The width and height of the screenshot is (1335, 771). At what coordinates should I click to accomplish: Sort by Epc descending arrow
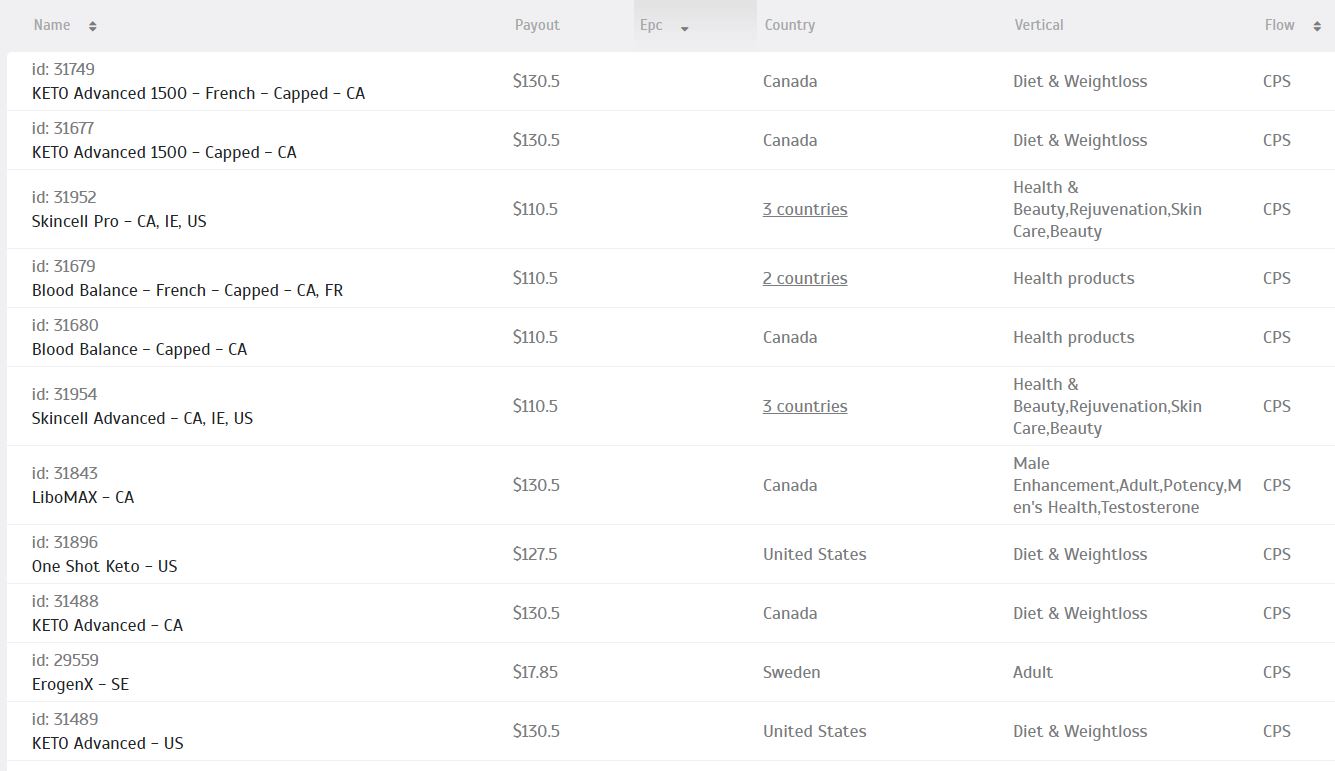pyautogui.click(x=685, y=29)
